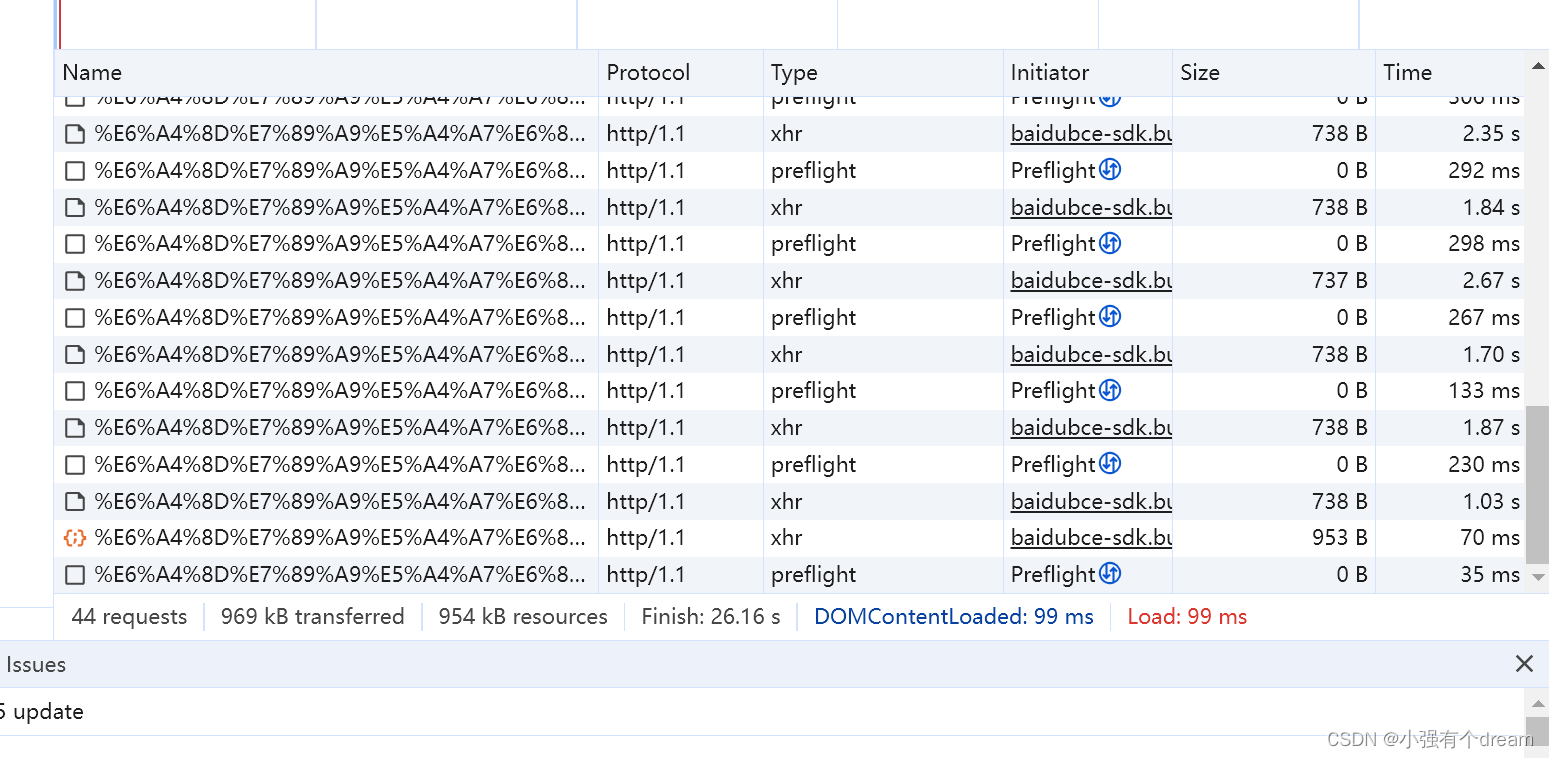This screenshot has height=758, width=1549.
Task: Open baidubce-sdk initiator link in the 70 ms row
Action: [x=1091, y=538]
